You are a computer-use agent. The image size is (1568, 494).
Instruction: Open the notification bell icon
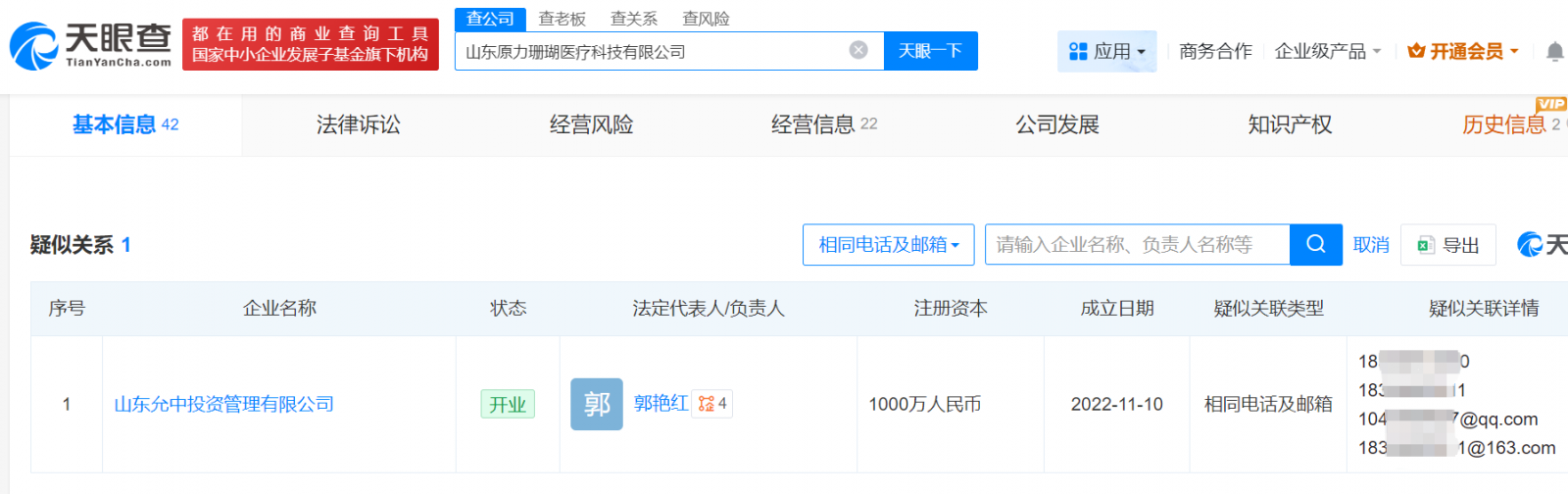click(1554, 51)
